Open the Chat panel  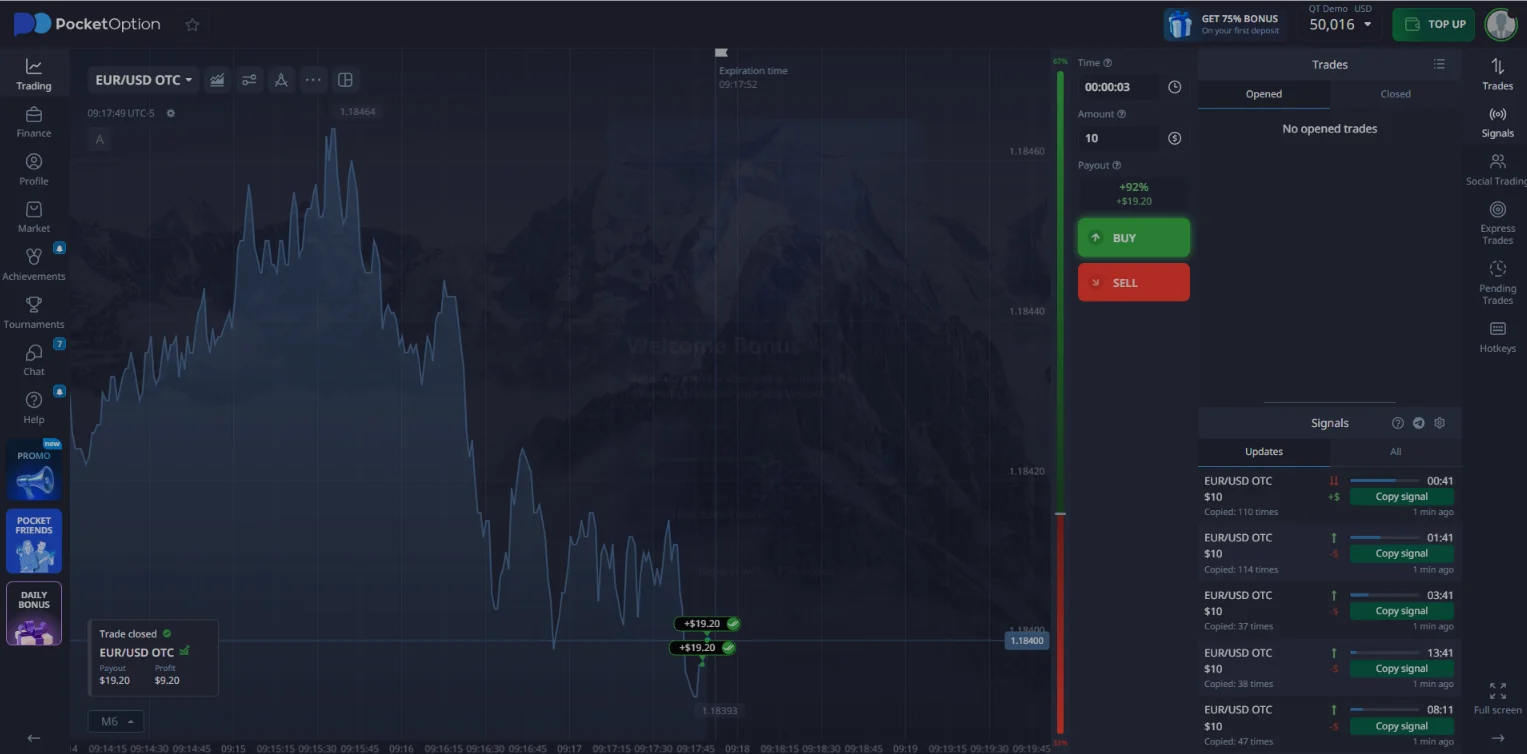coord(34,360)
